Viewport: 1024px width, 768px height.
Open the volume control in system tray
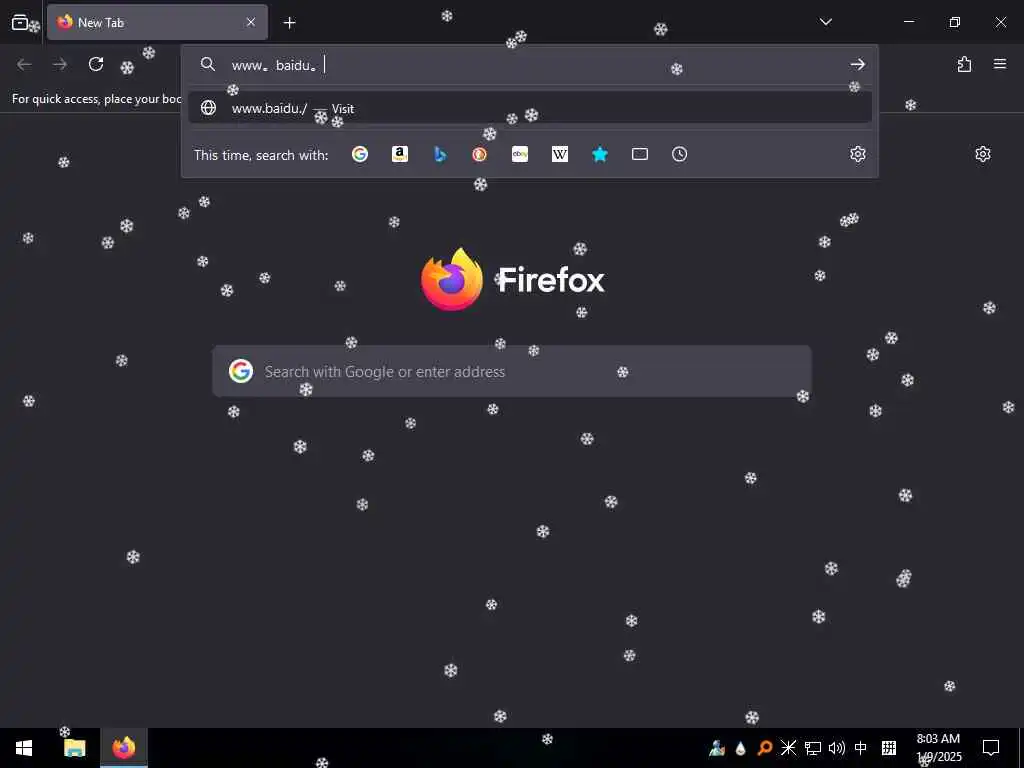click(x=837, y=748)
